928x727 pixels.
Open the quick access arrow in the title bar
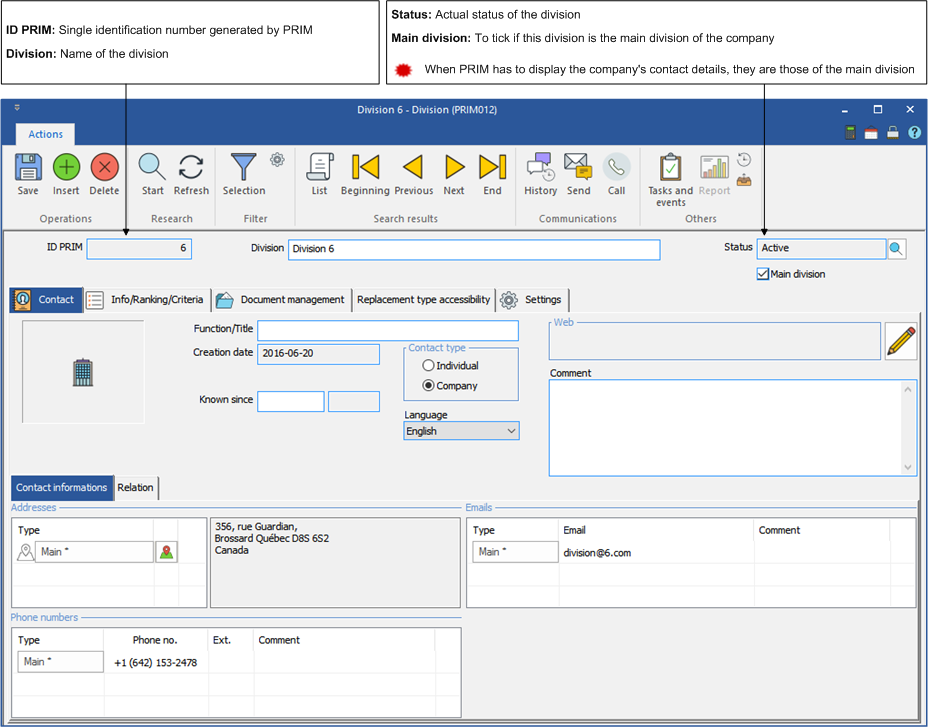[x=17, y=108]
